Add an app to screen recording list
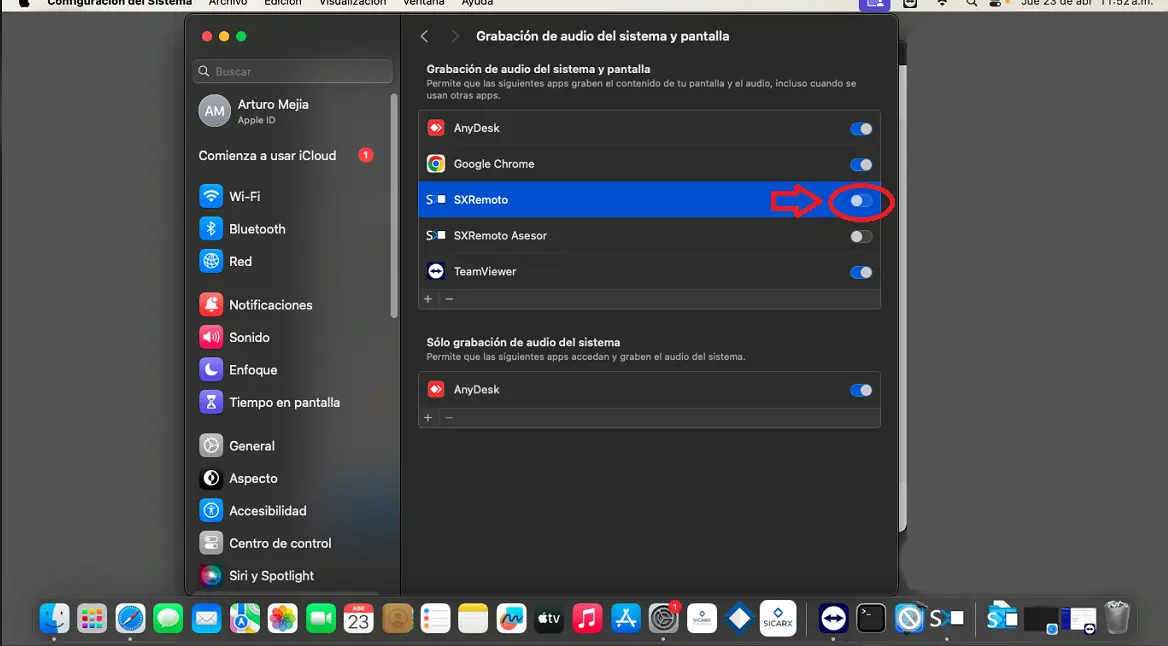The width and height of the screenshot is (1168, 646). click(428, 299)
